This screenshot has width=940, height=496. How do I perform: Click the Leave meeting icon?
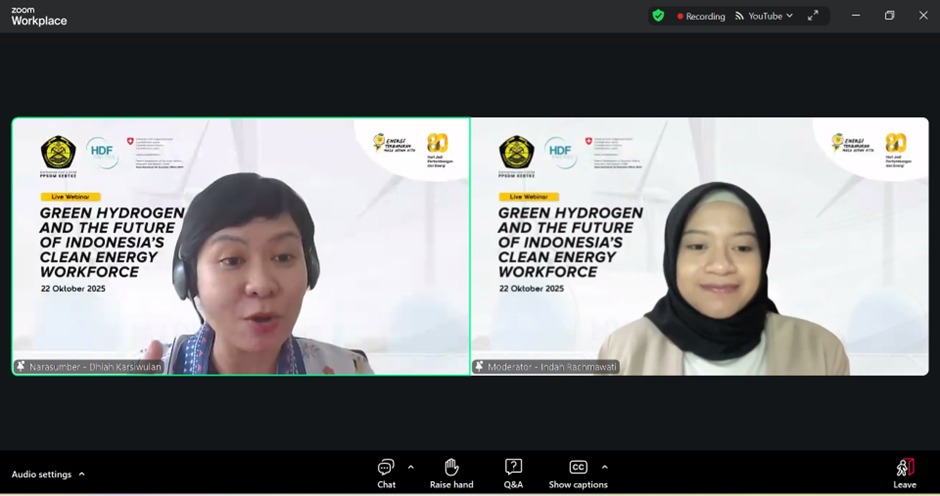point(904,468)
